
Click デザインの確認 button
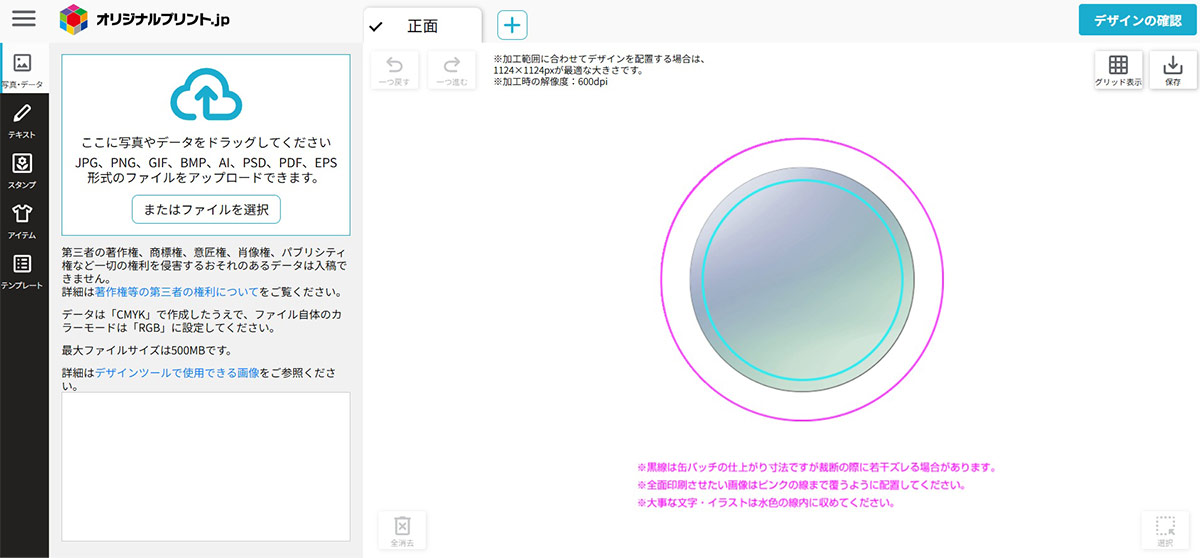click(1137, 20)
